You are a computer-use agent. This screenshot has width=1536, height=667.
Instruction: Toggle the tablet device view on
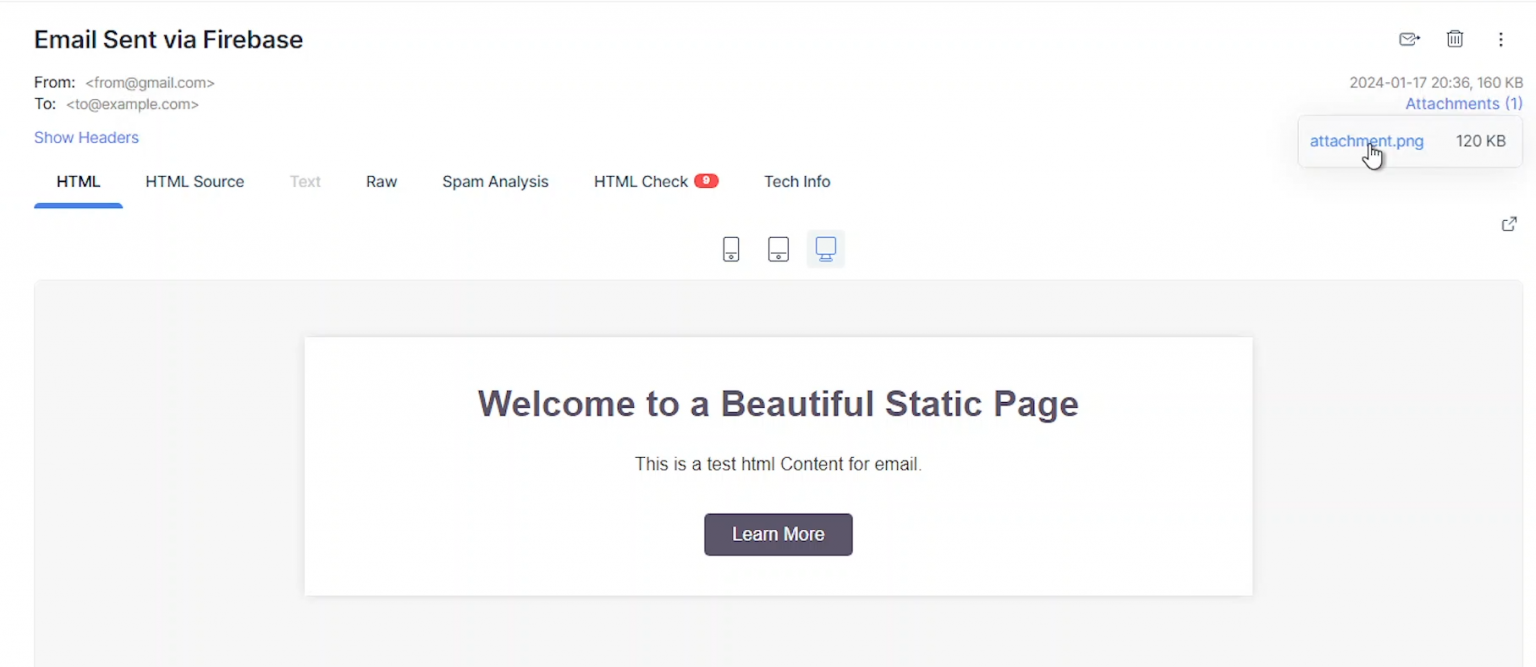778,249
